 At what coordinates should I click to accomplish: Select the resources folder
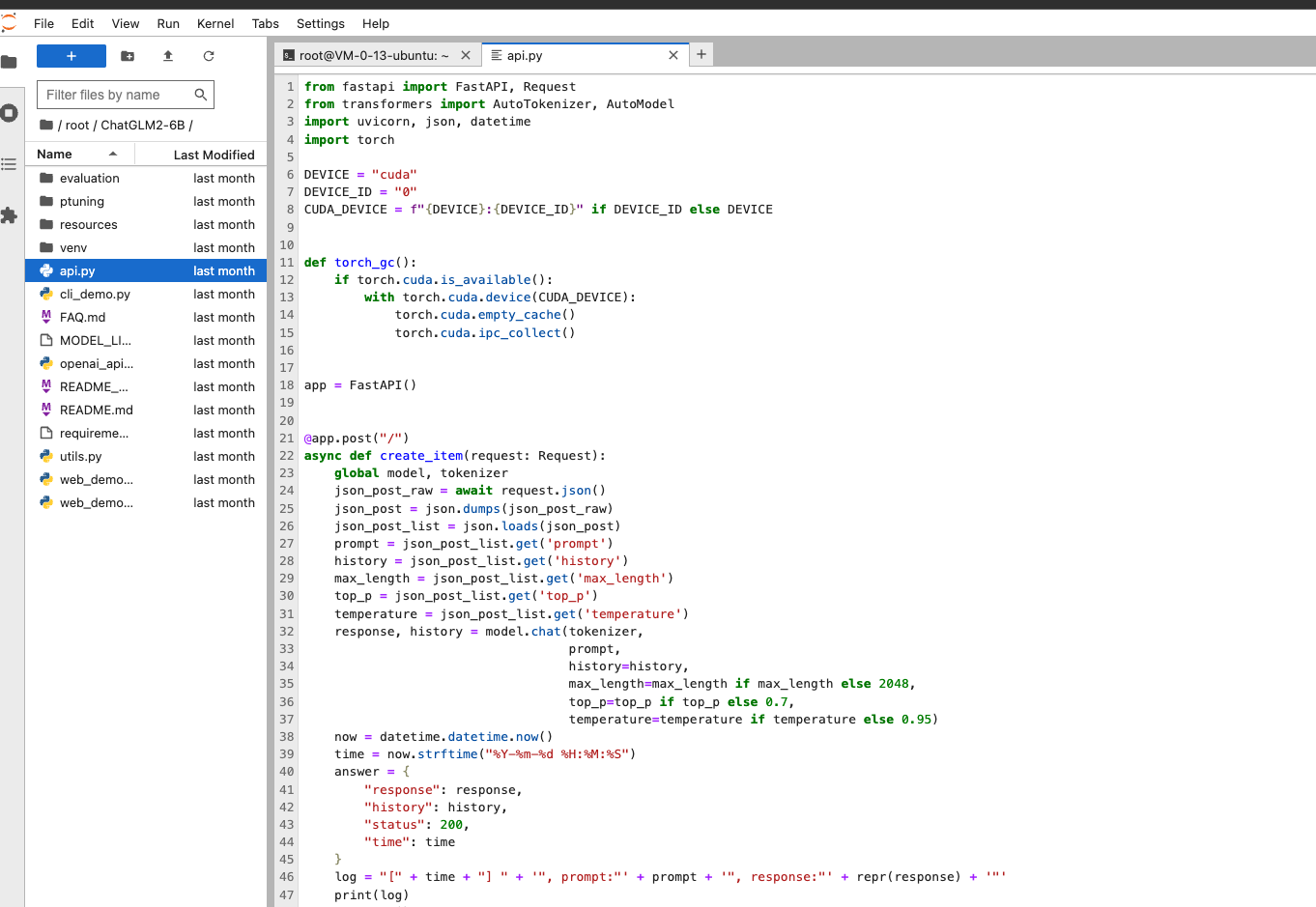146,224
